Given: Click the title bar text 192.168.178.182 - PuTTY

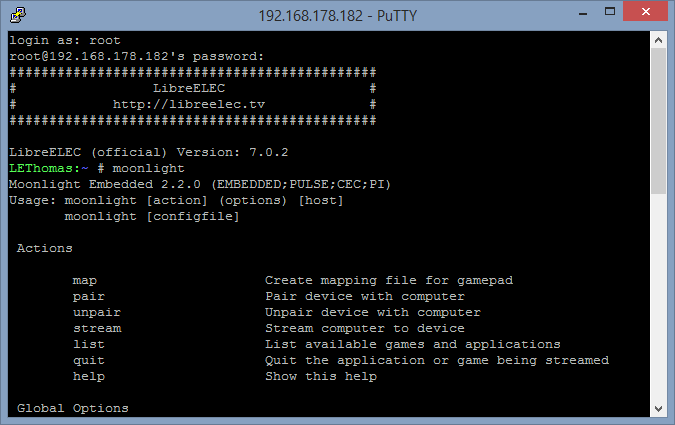Looking at the screenshot, I should [x=338, y=16].
